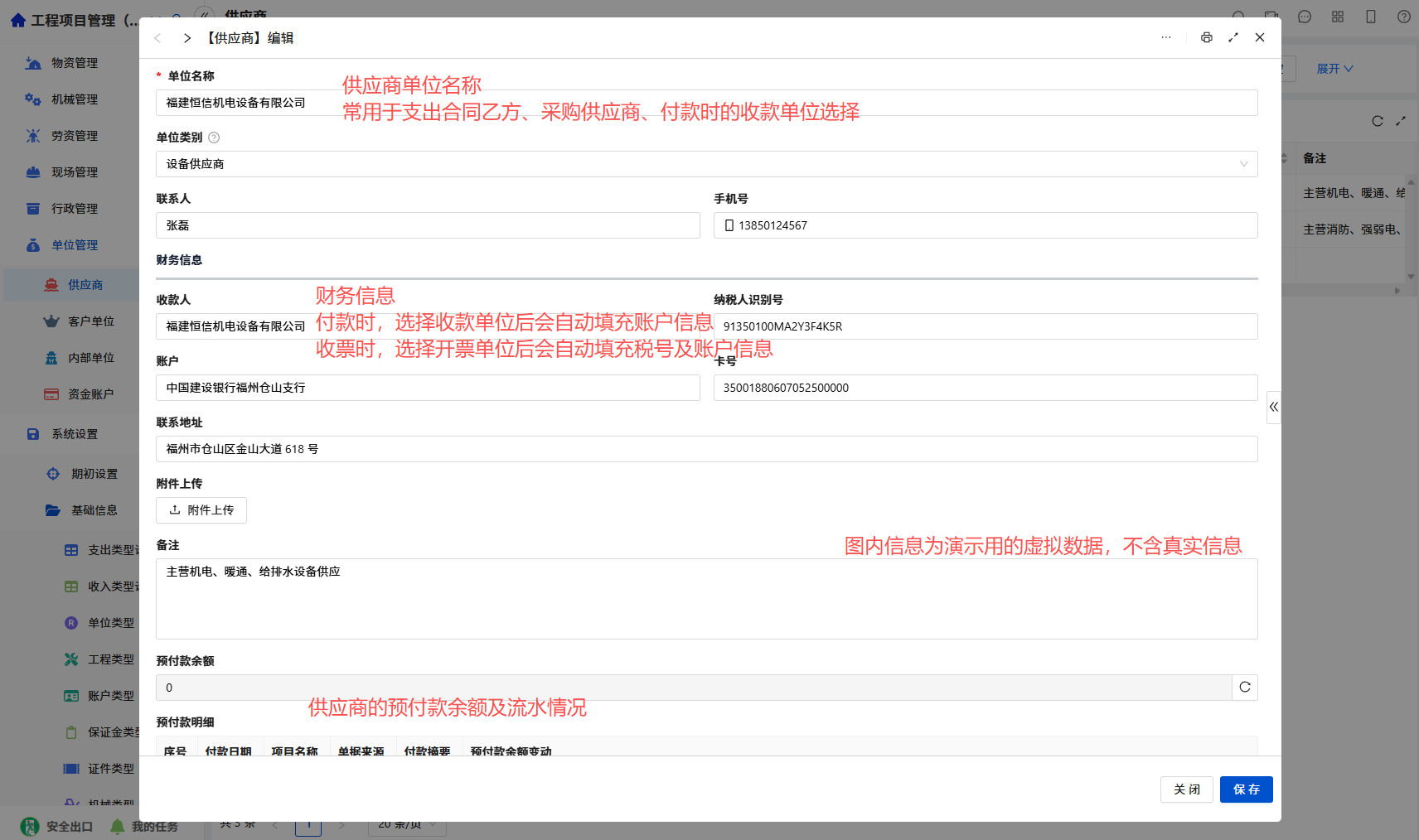Refresh the background supplier table
This screenshot has height=840, width=1419.
coord(1378,121)
